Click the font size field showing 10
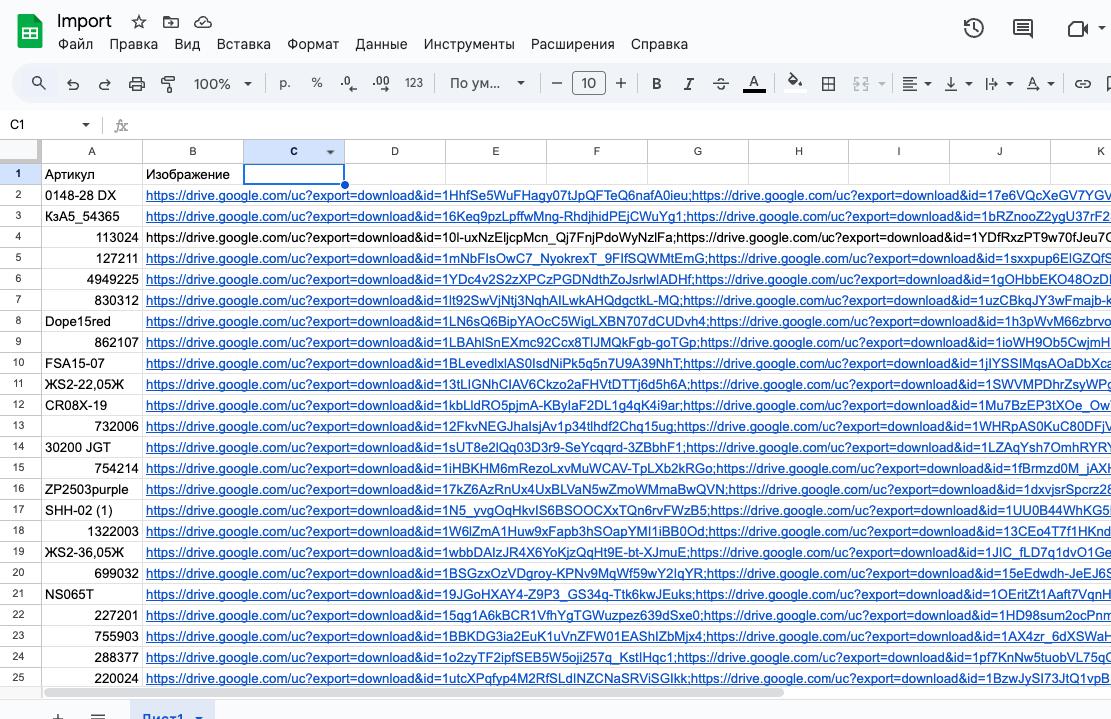 [588, 84]
